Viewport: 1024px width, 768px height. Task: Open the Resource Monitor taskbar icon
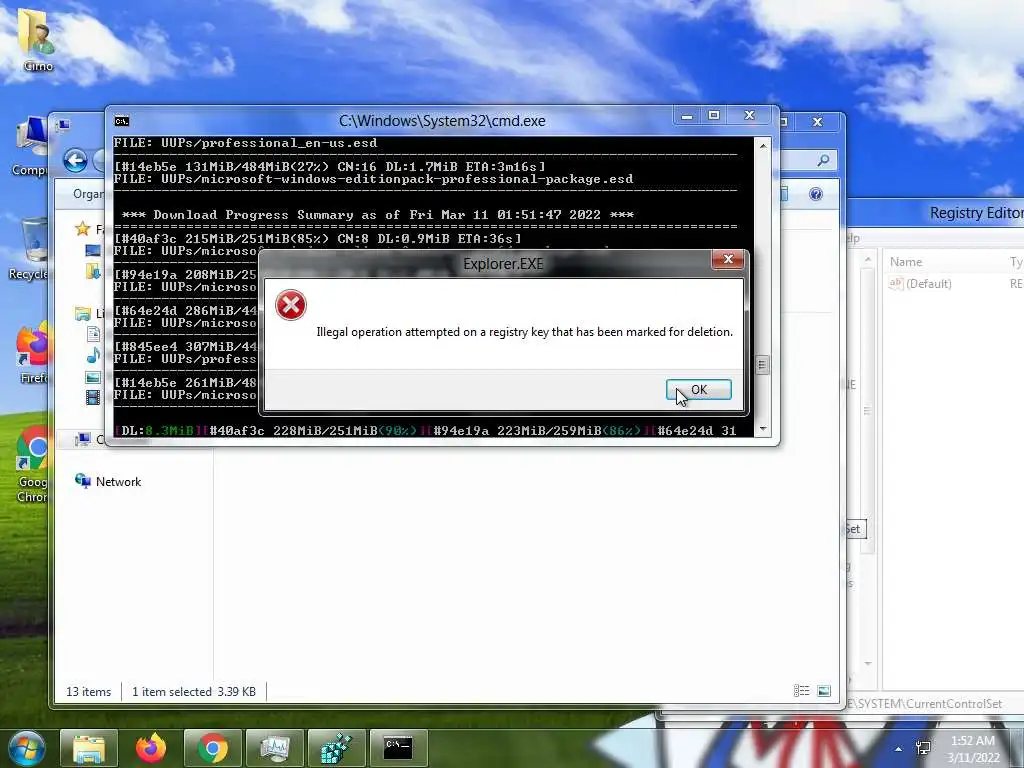pos(275,748)
